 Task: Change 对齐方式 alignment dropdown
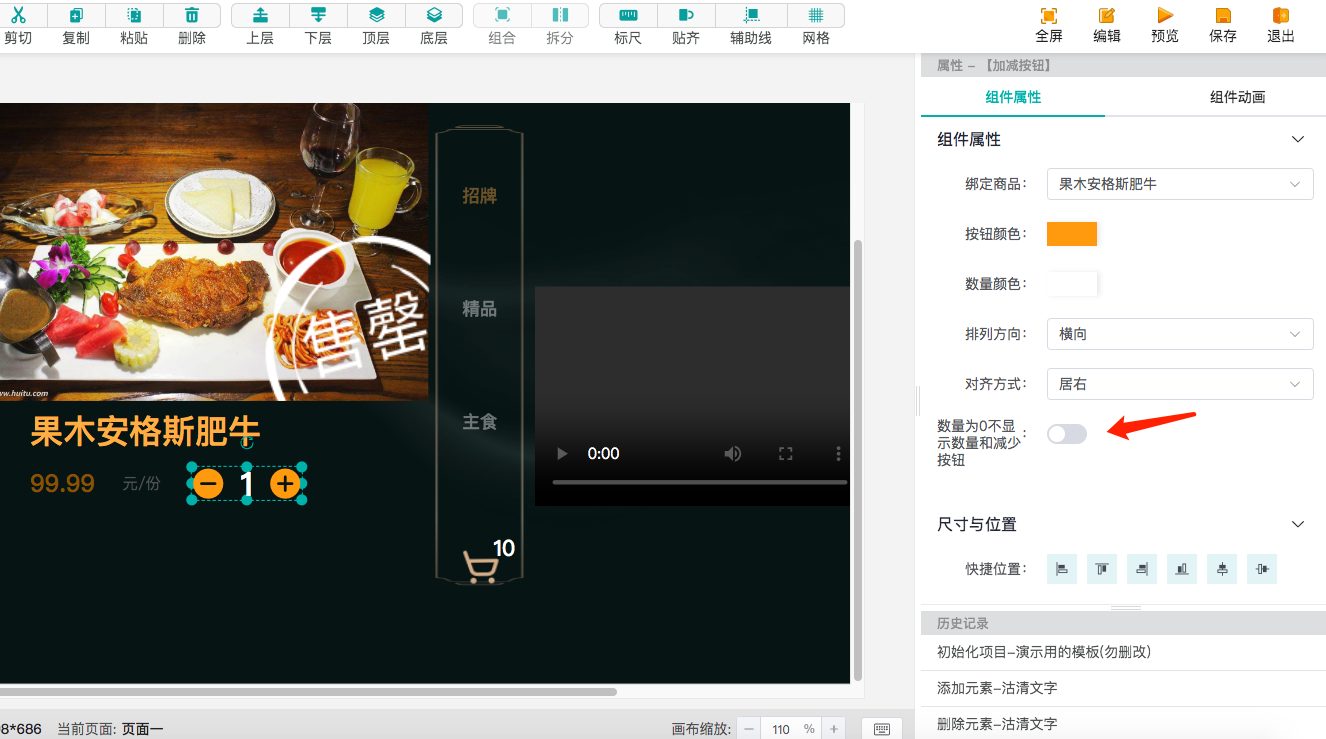click(x=1180, y=383)
